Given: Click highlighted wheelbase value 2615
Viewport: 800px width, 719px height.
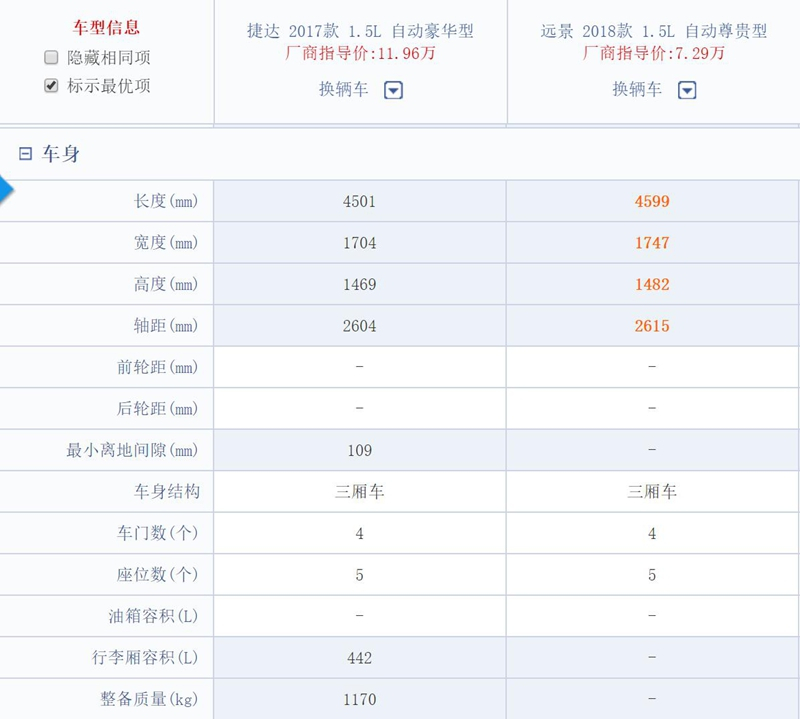Looking at the screenshot, I should (652, 326).
